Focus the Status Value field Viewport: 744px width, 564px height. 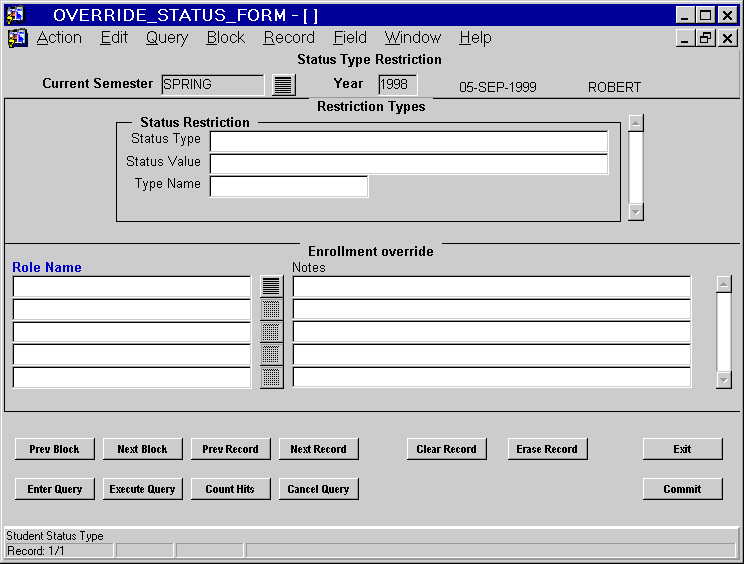click(409, 164)
